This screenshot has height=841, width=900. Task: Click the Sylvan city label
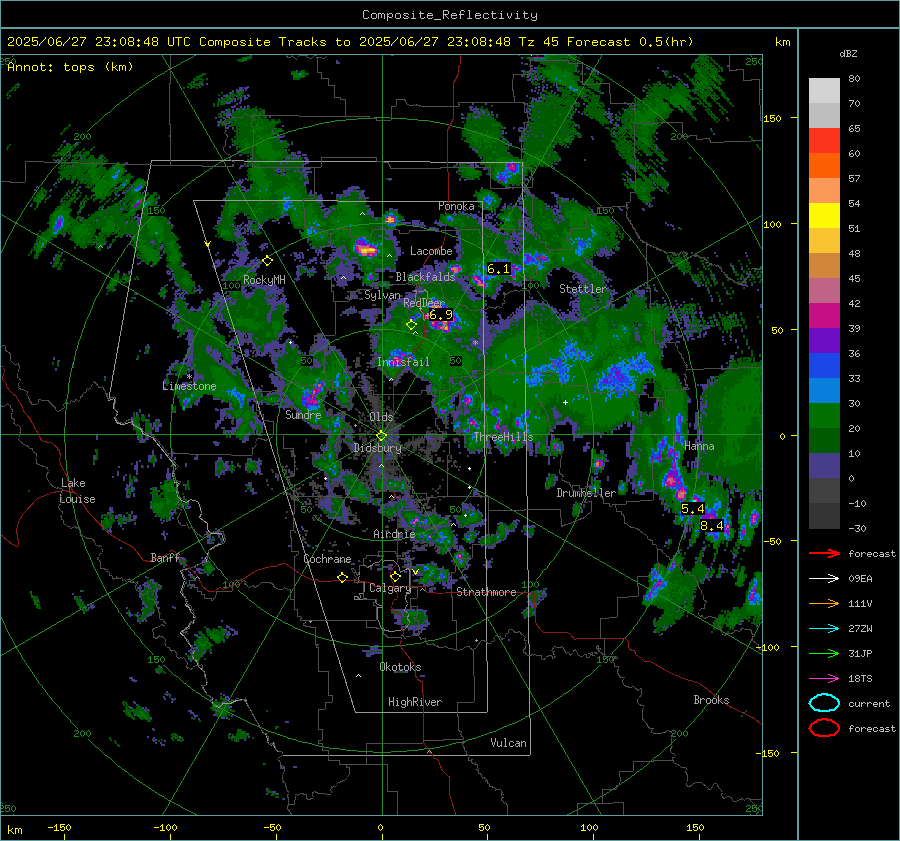click(382, 295)
